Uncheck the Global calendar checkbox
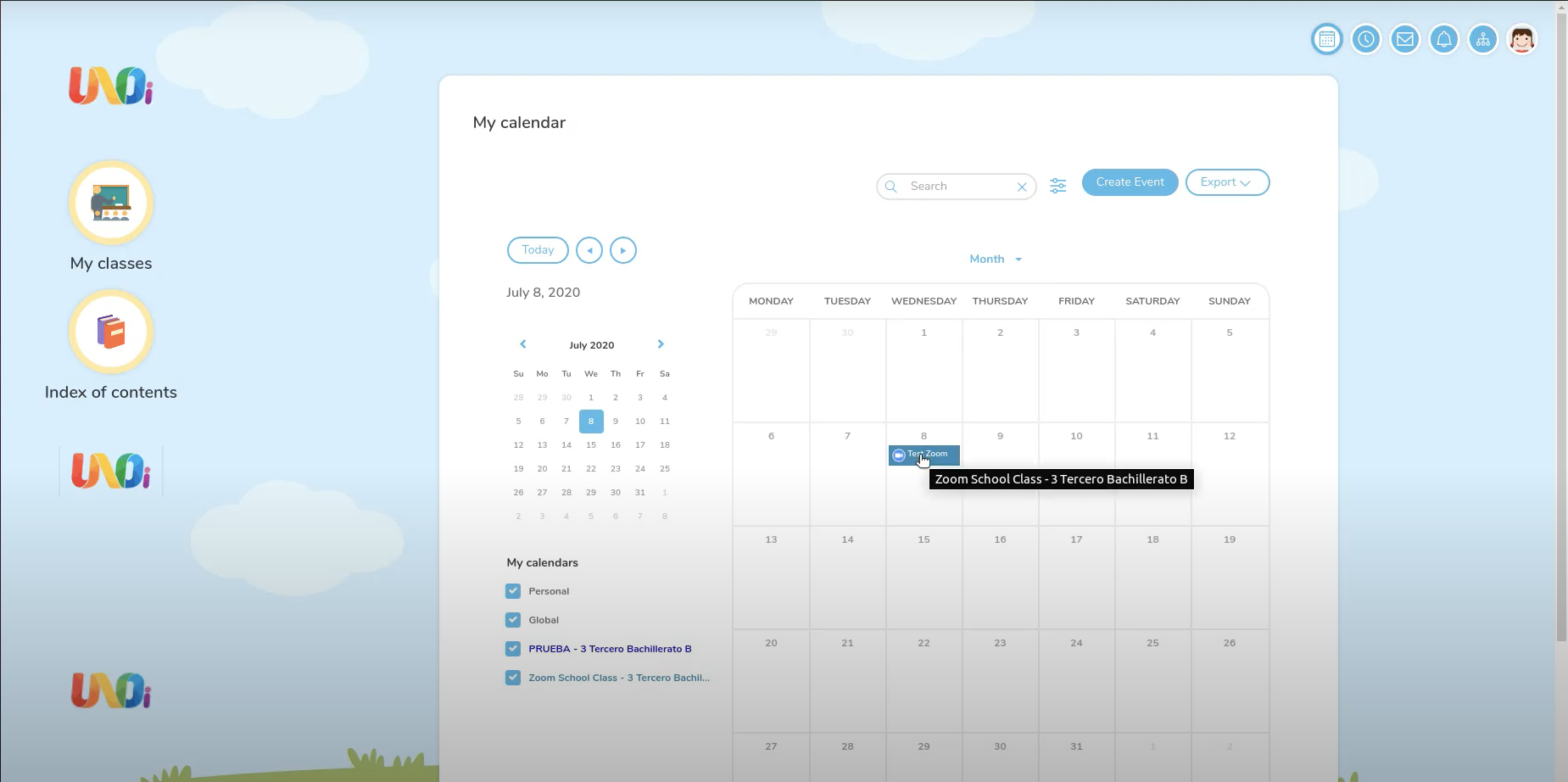 pos(513,620)
